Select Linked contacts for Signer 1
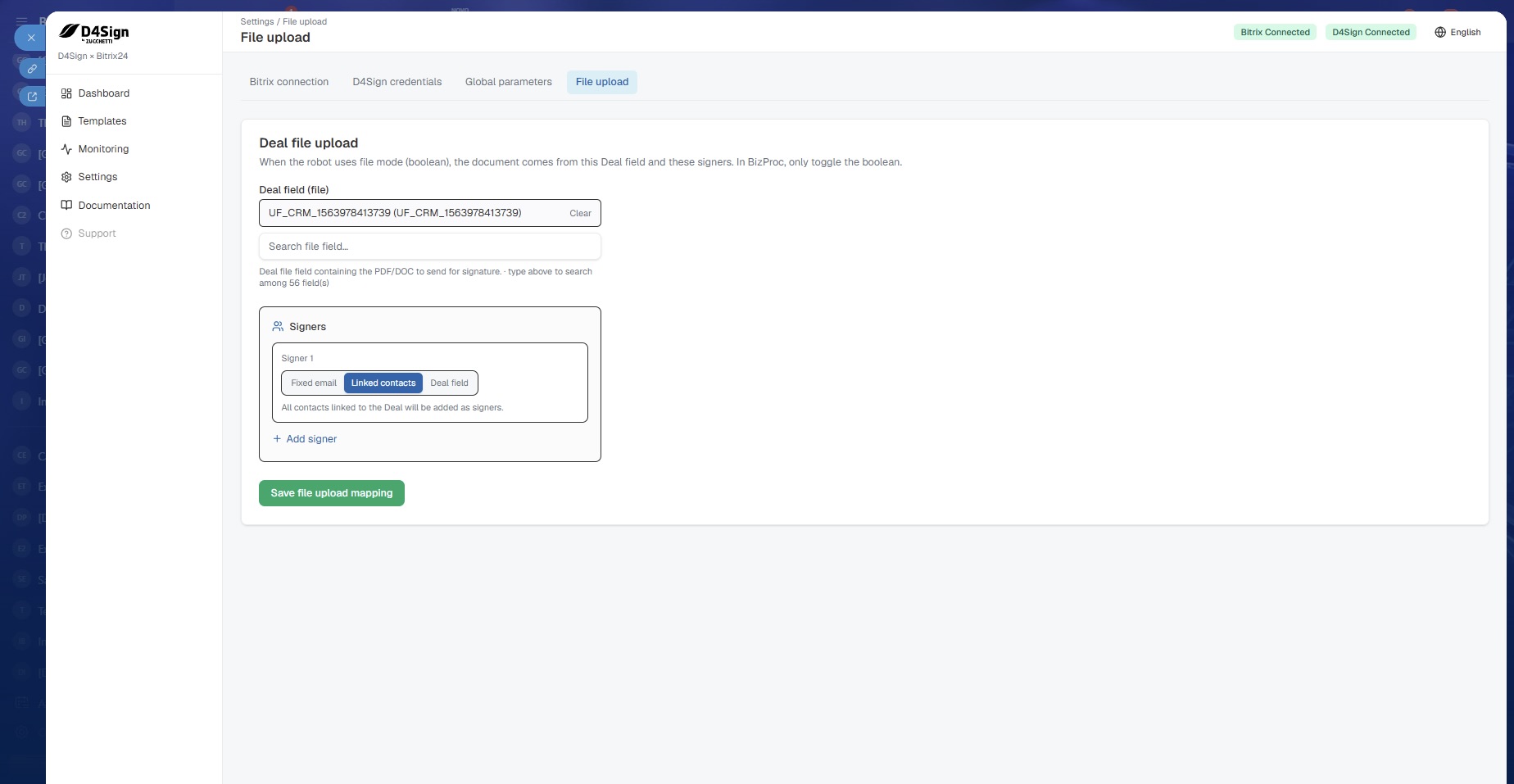Screen dimensions: 1514x784 click(383, 383)
